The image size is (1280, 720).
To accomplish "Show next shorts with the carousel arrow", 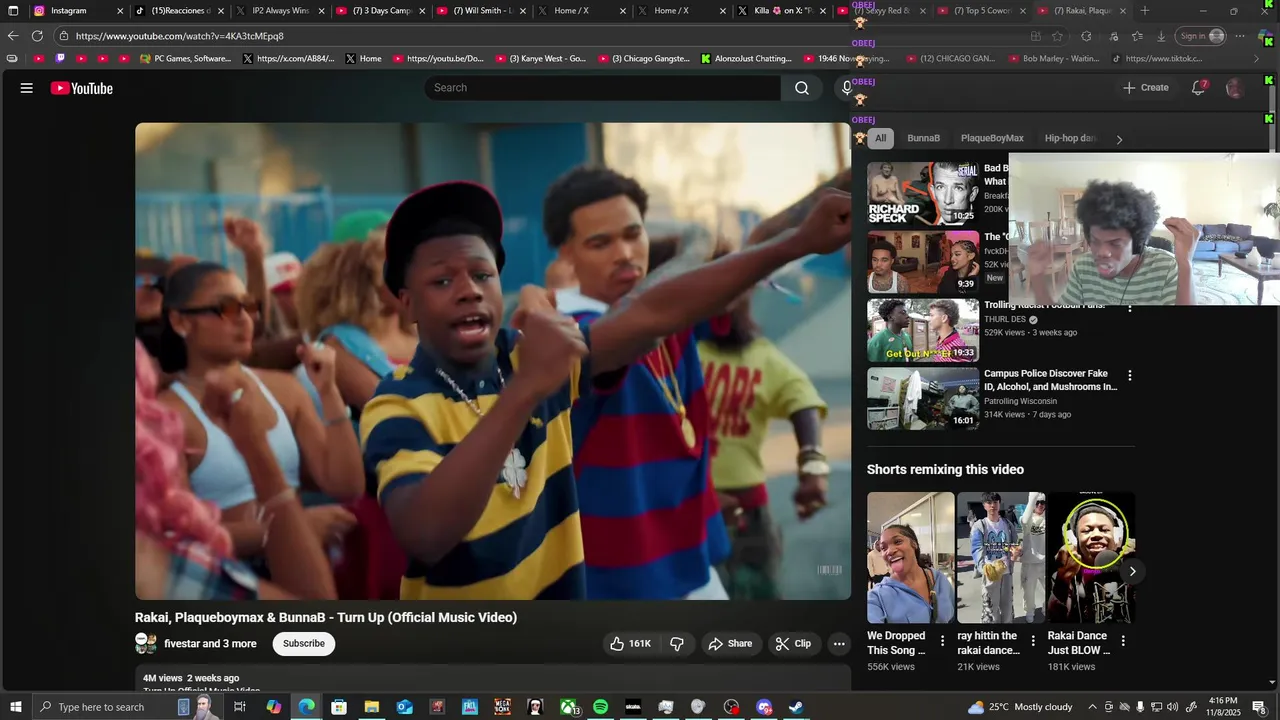I will point(1132,571).
